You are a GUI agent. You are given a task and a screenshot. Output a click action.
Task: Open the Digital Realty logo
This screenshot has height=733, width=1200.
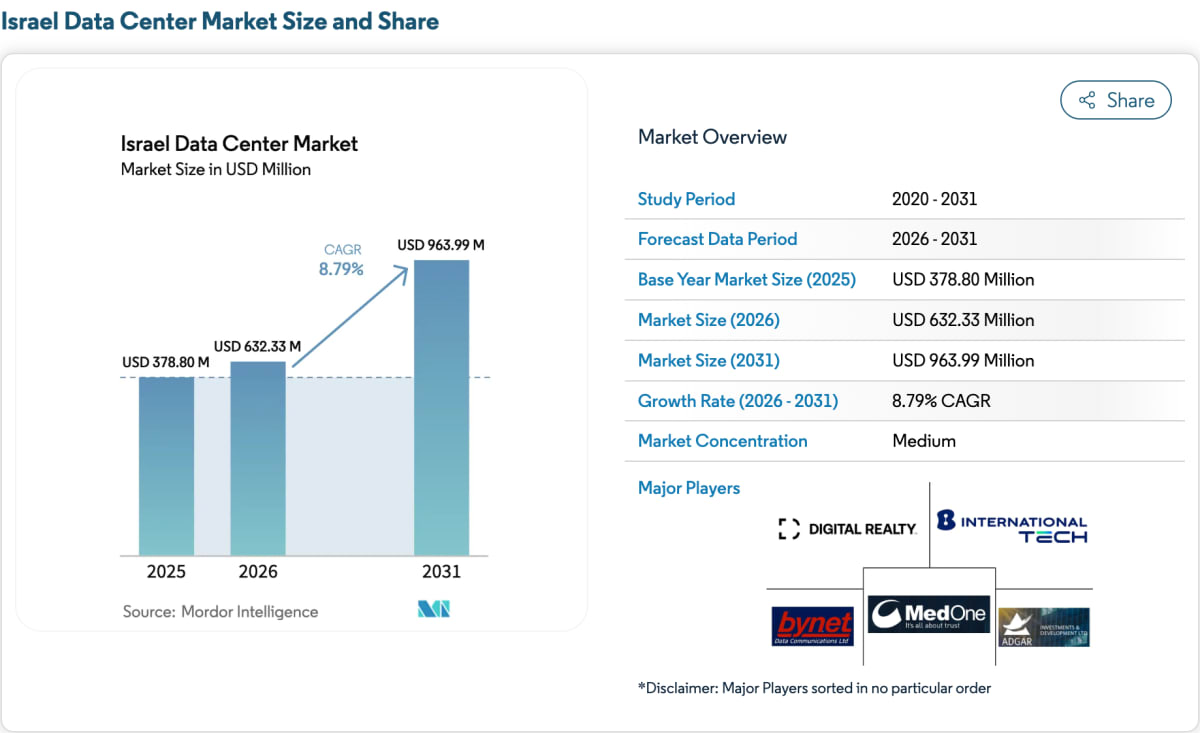point(847,529)
